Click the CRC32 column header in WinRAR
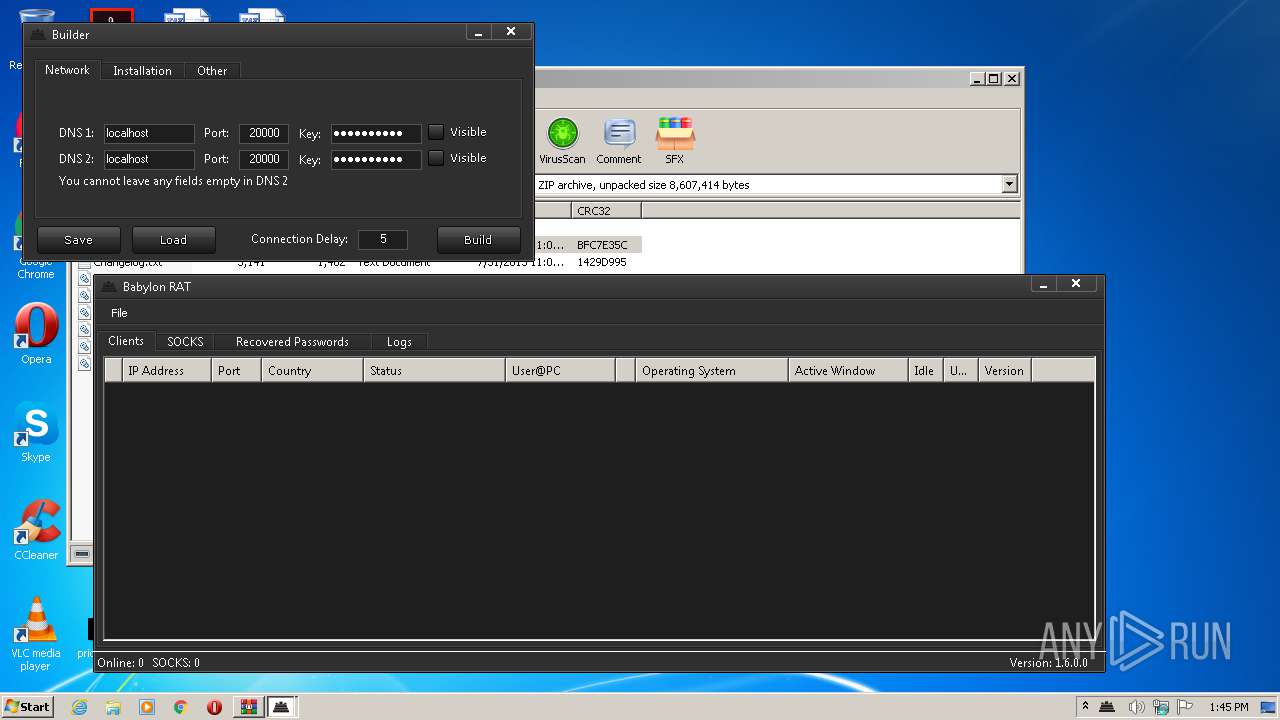The image size is (1280, 720). [606, 211]
